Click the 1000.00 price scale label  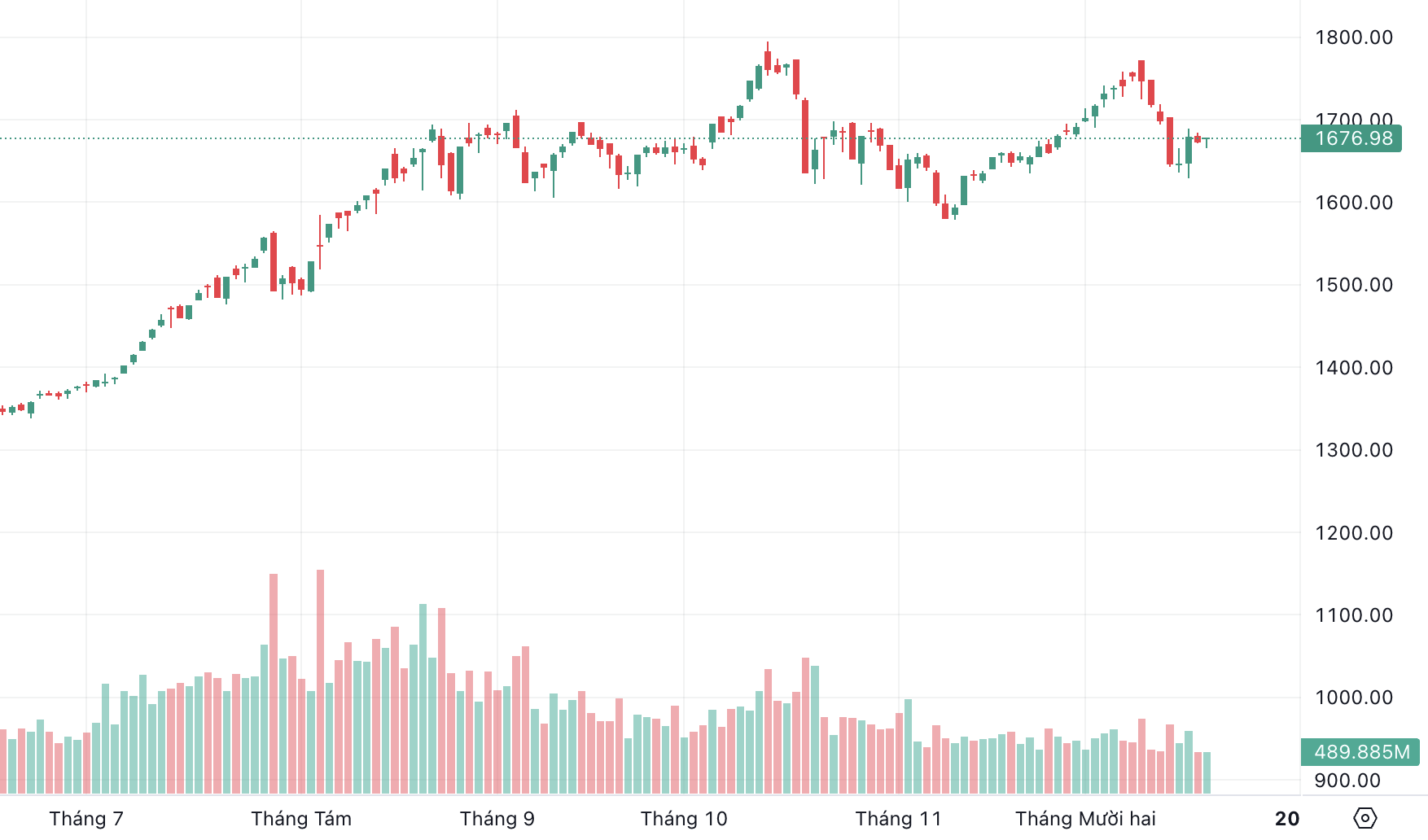[x=1354, y=698]
